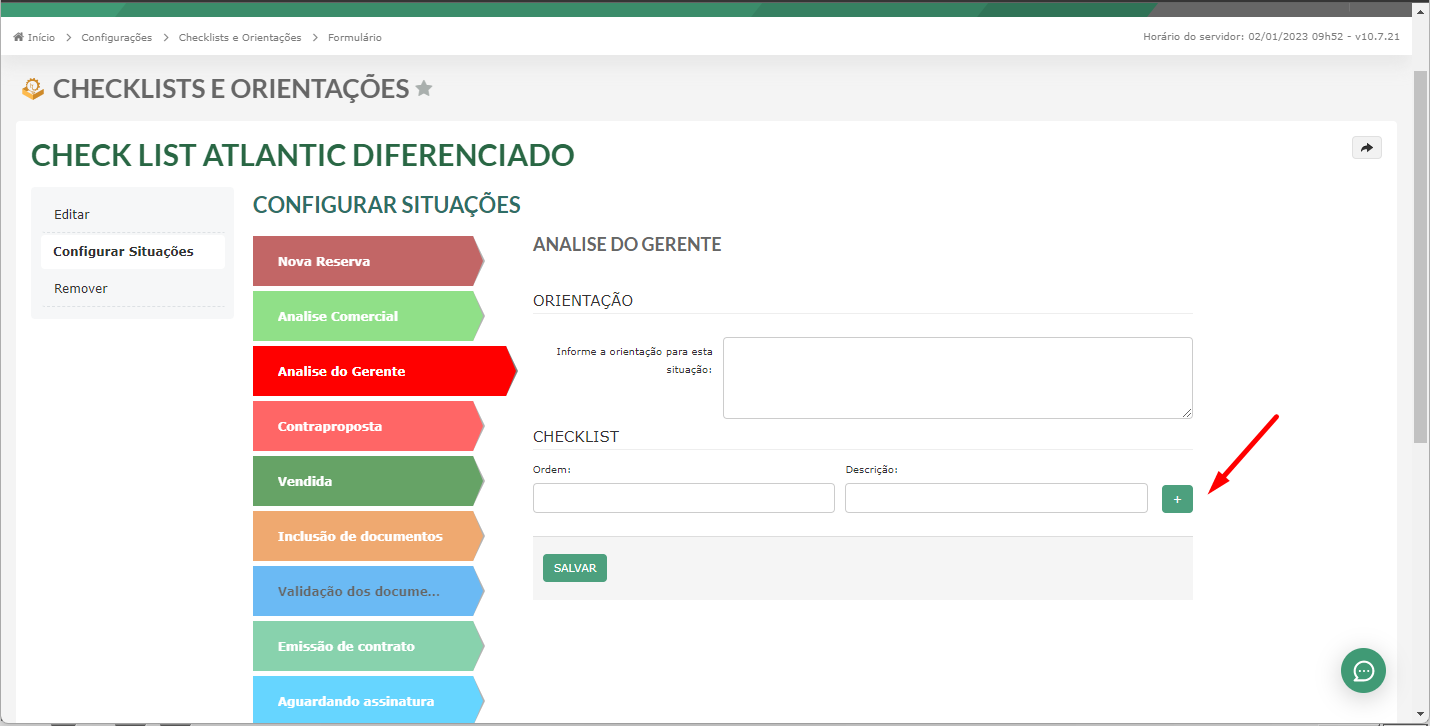1430x726 pixels.
Task: Click the 'CHECKLIST' section heading
Action: point(576,437)
